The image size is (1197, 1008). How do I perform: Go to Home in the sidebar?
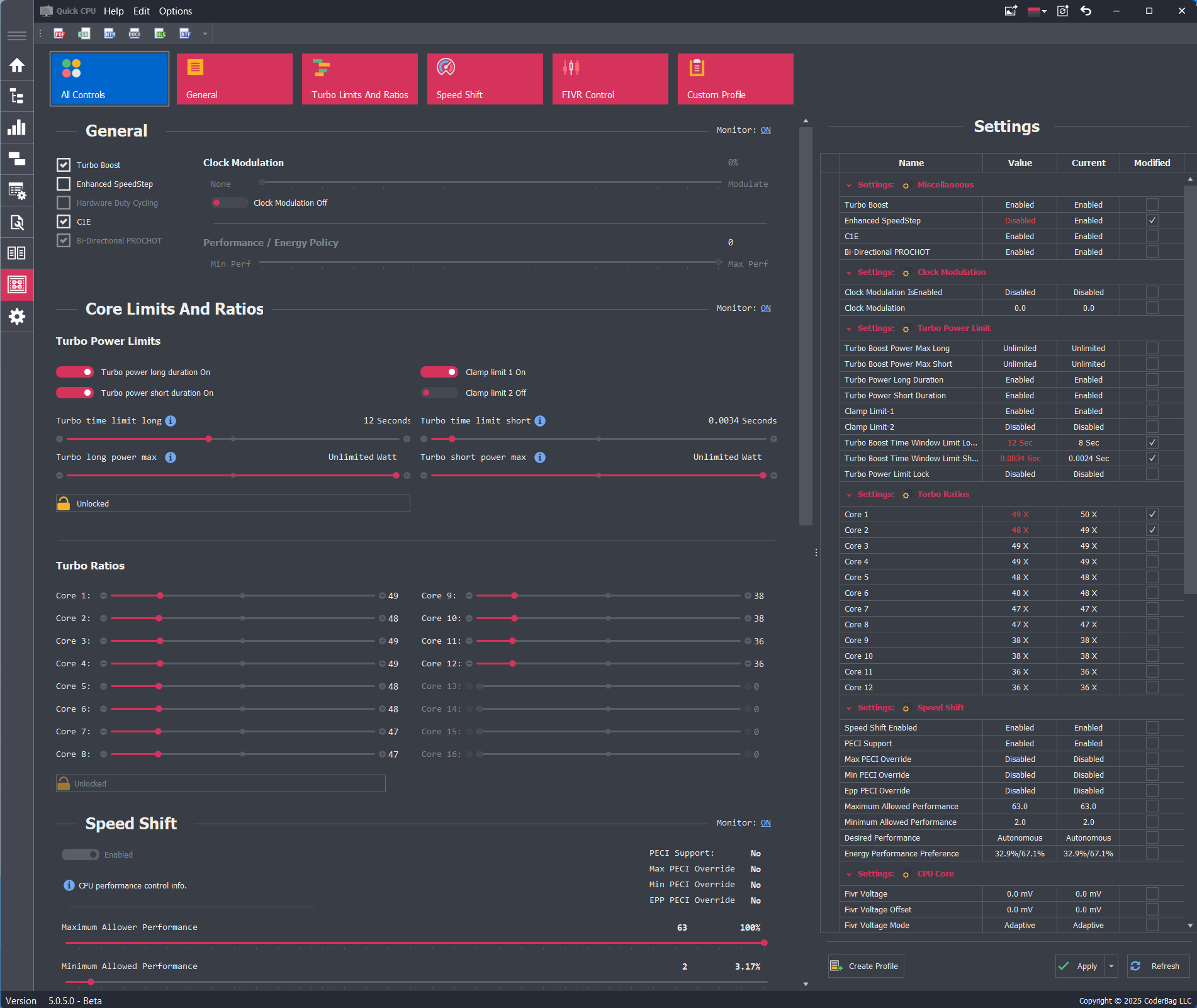point(17,65)
